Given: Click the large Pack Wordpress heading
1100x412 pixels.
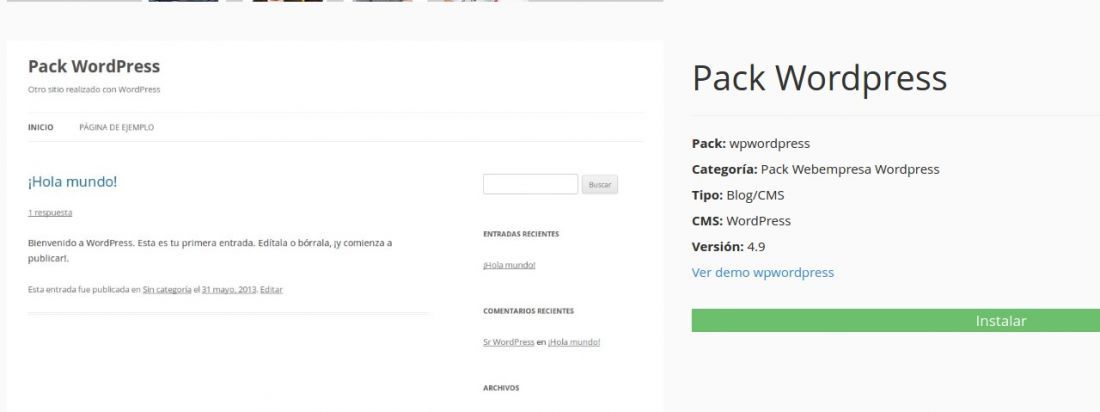Looking at the screenshot, I should tap(819, 78).
